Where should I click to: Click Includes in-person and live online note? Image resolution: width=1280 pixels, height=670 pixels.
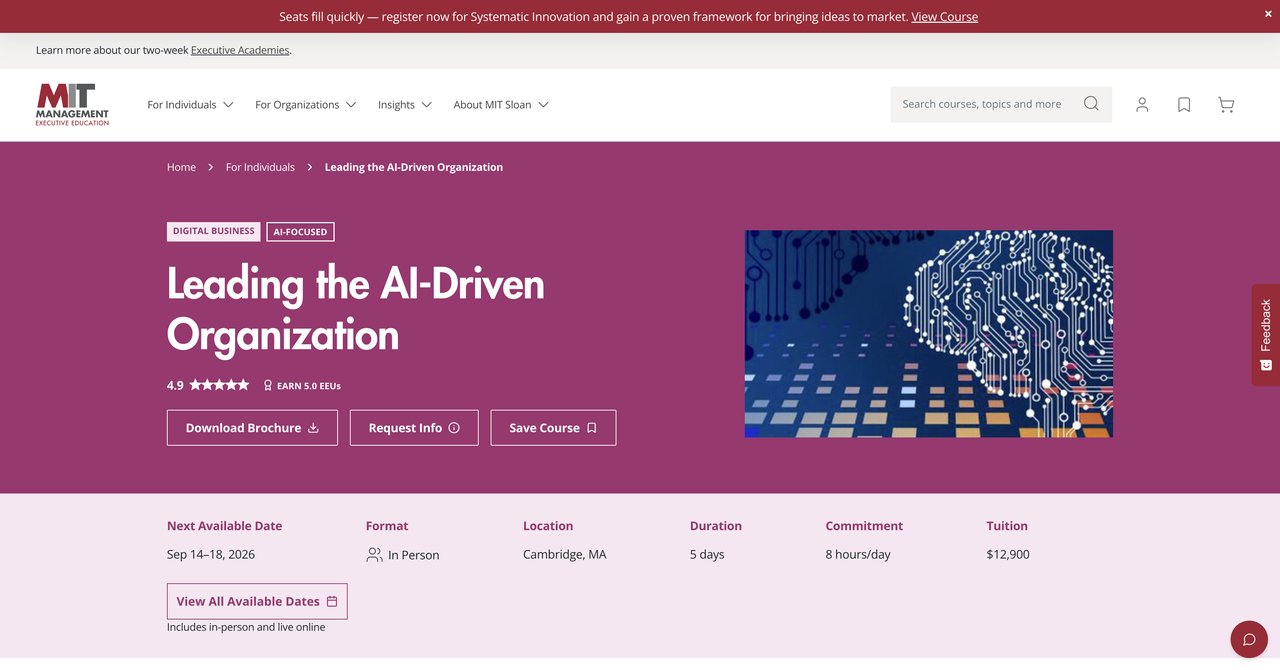pyautogui.click(x=246, y=627)
